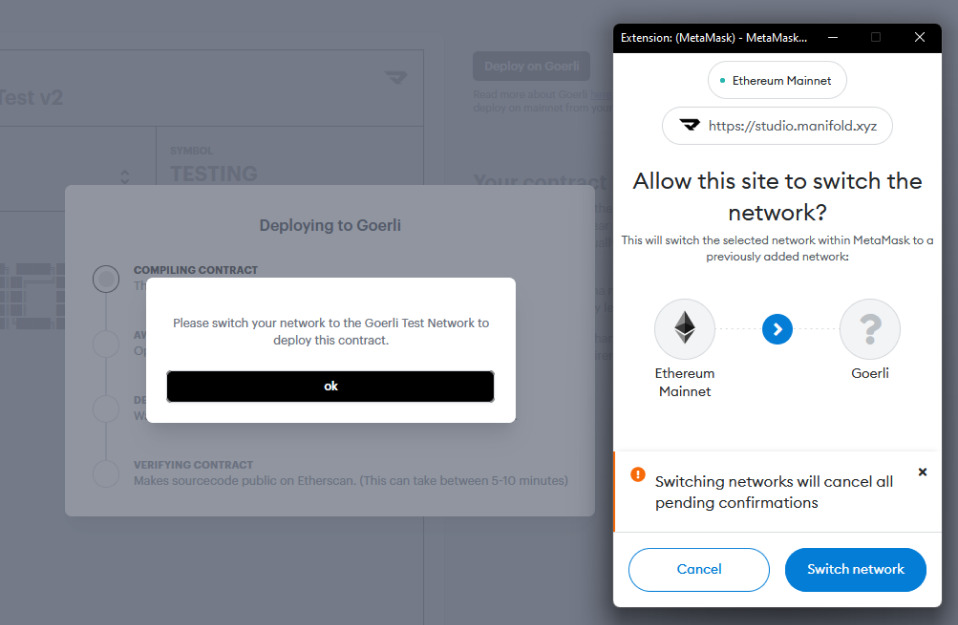Click the Manifold logo beside studio URL
The width and height of the screenshot is (958, 625).
click(690, 125)
